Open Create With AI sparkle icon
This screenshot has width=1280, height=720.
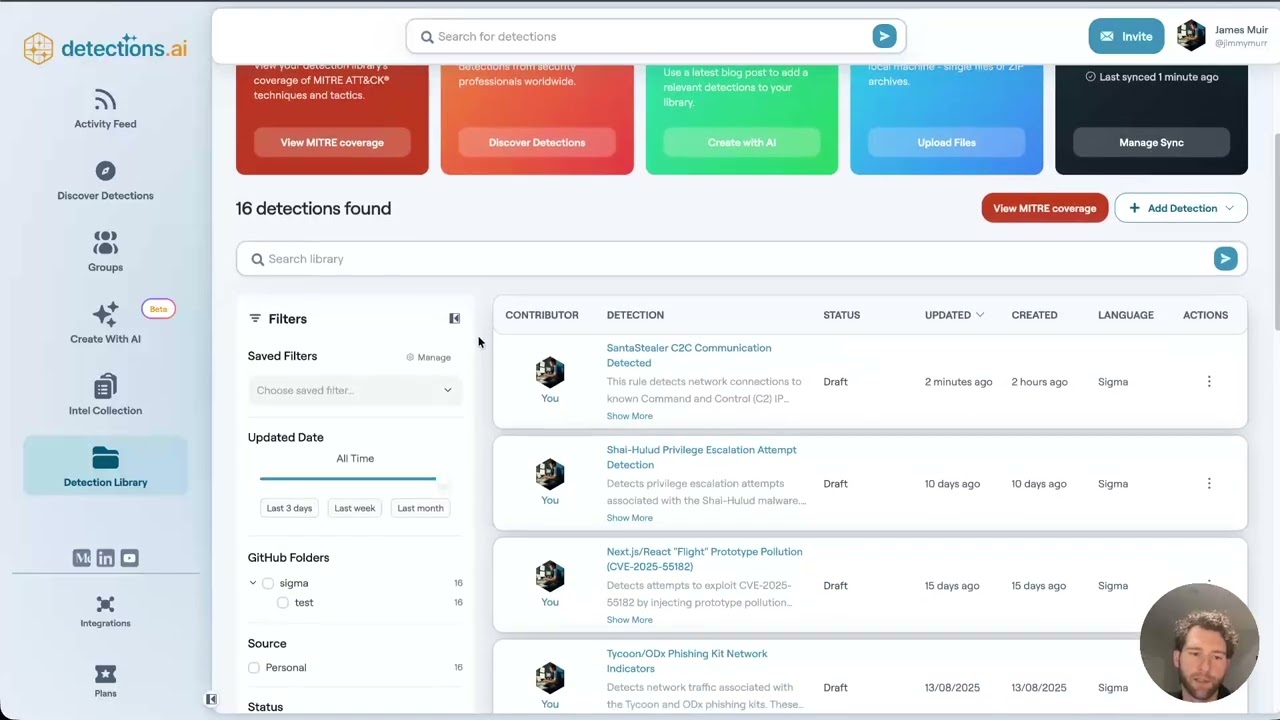105,314
